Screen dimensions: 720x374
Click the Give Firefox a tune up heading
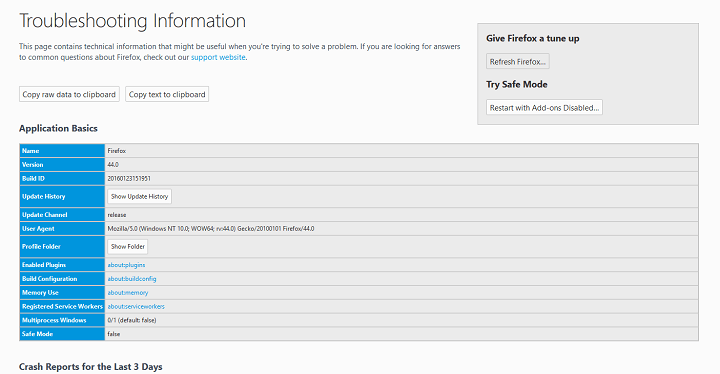tap(533, 39)
